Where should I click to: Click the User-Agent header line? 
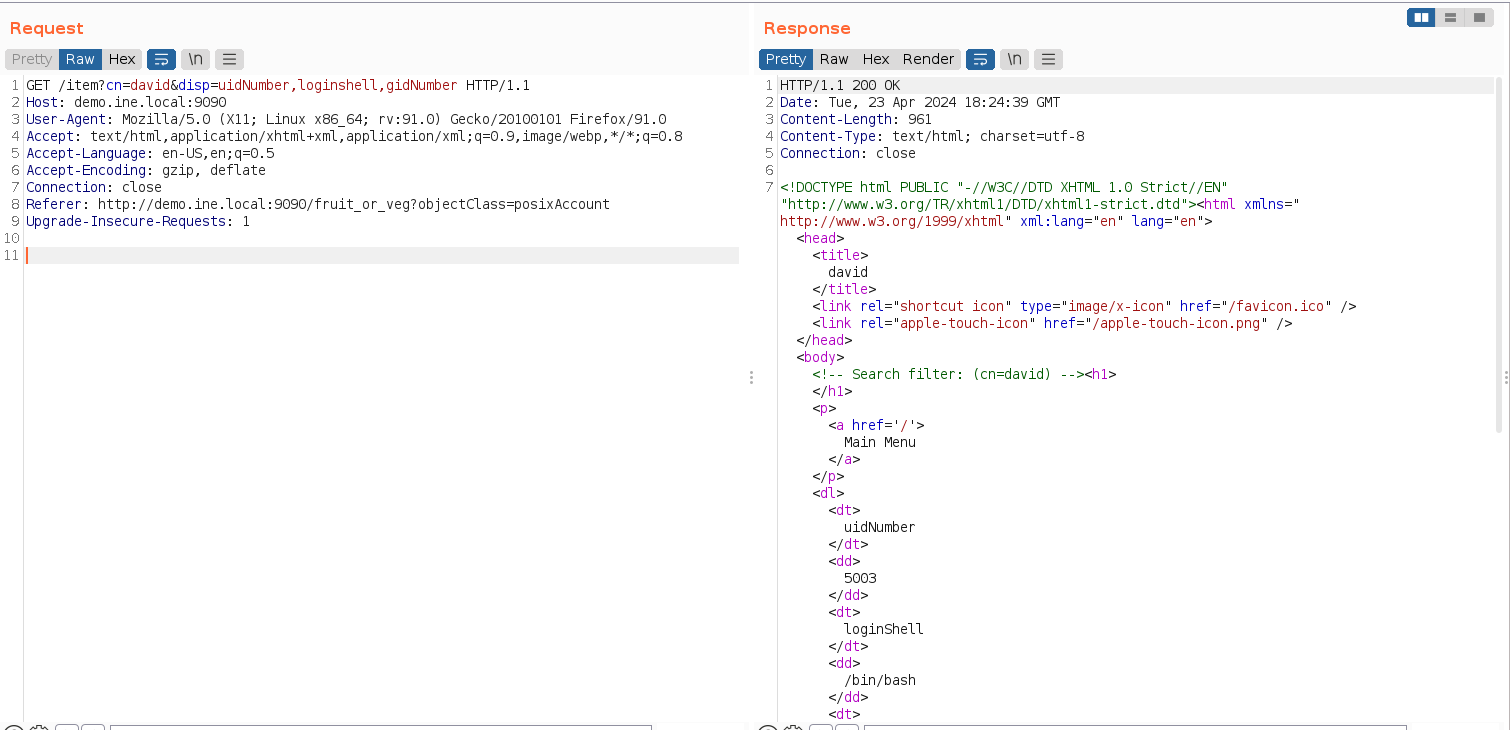coord(346,119)
